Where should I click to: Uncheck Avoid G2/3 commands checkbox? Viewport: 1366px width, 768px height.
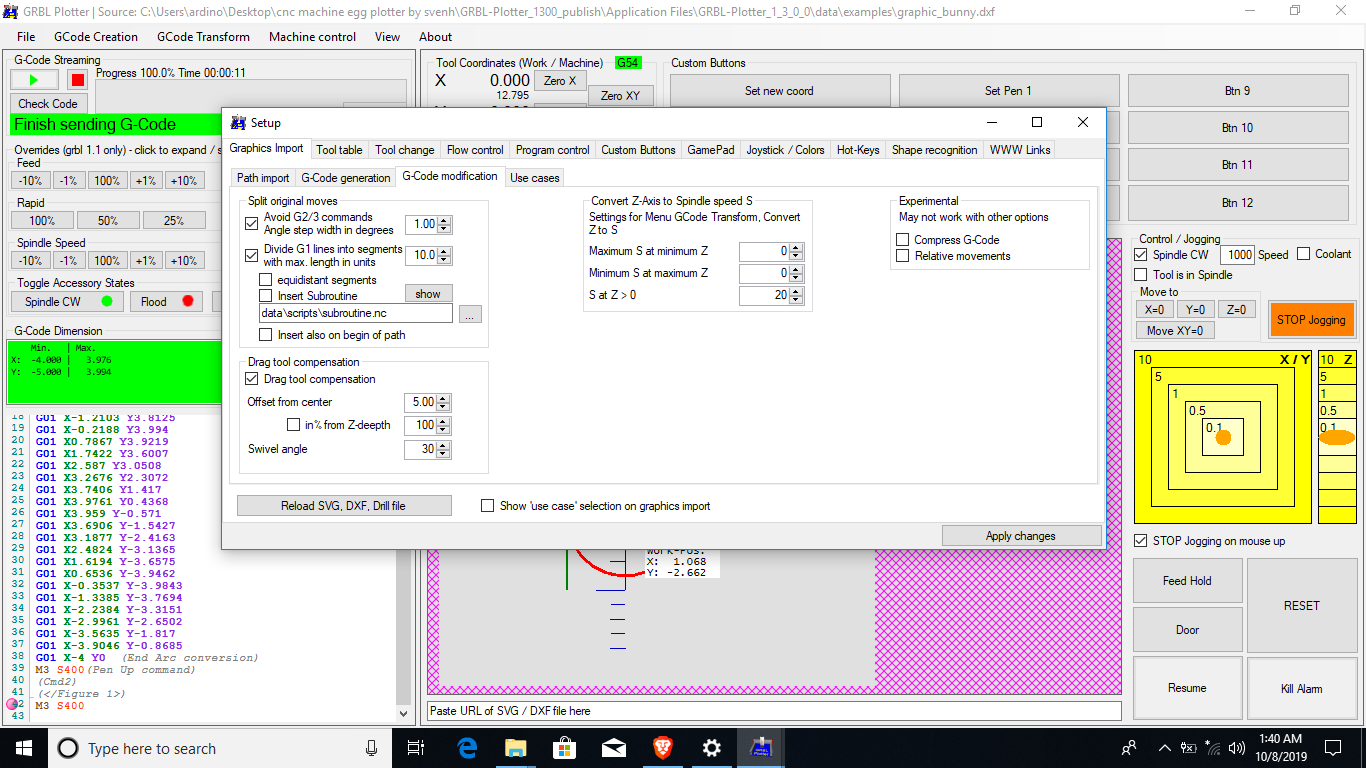pyautogui.click(x=252, y=224)
